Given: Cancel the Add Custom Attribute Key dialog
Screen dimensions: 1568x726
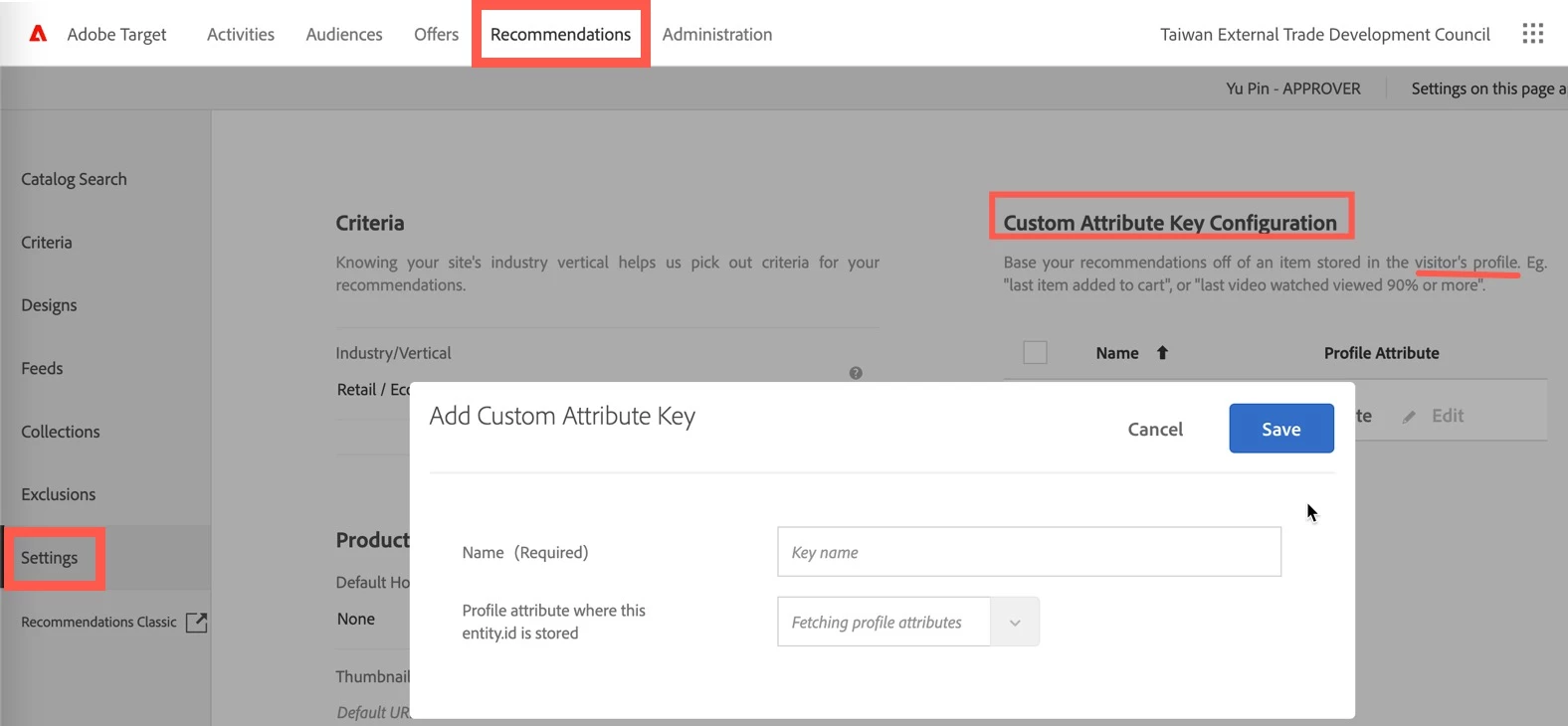Looking at the screenshot, I should [x=1155, y=429].
